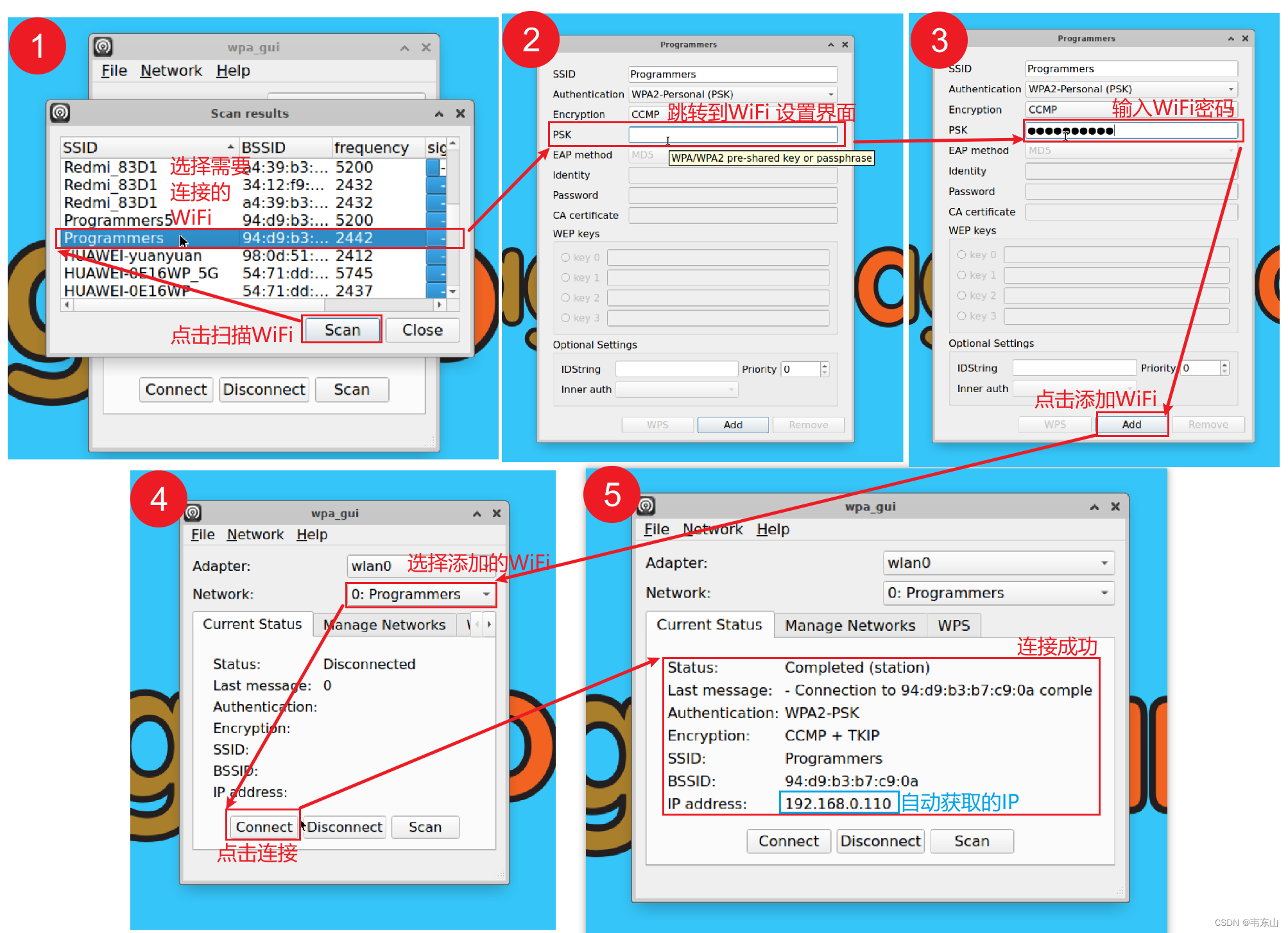Click right scroll arrow of panel four tabs
The height and width of the screenshot is (933, 1288).
(x=489, y=624)
